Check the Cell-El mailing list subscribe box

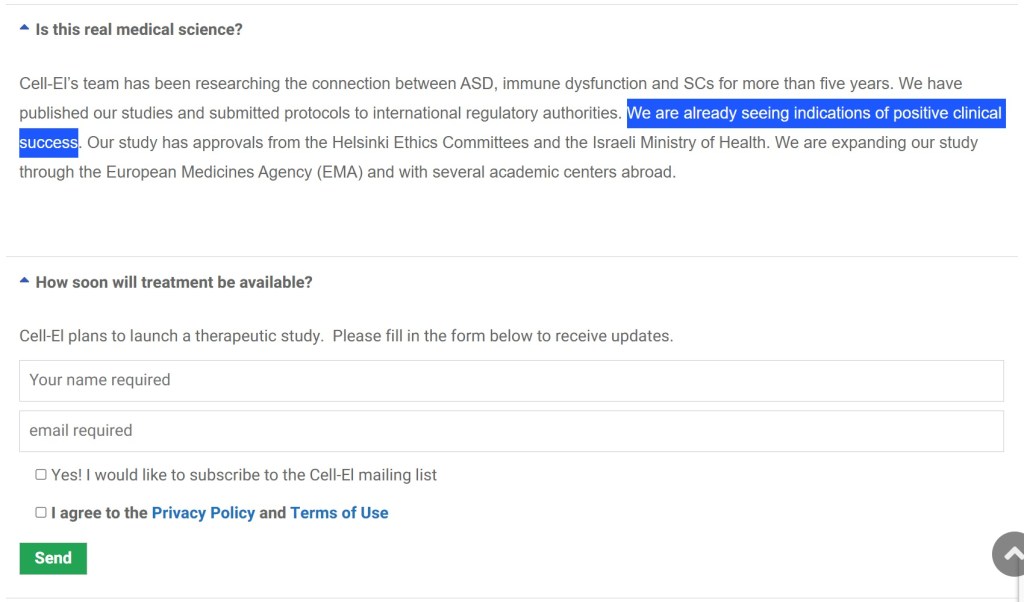41,475
